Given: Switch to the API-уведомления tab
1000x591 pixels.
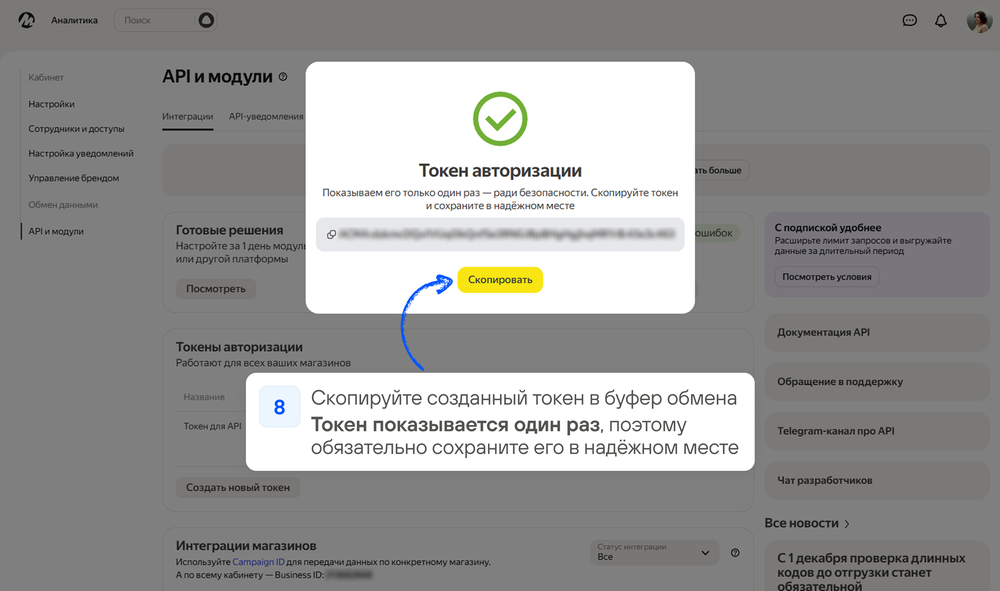Looking at the screenshot, I should (x=266, y=117).
